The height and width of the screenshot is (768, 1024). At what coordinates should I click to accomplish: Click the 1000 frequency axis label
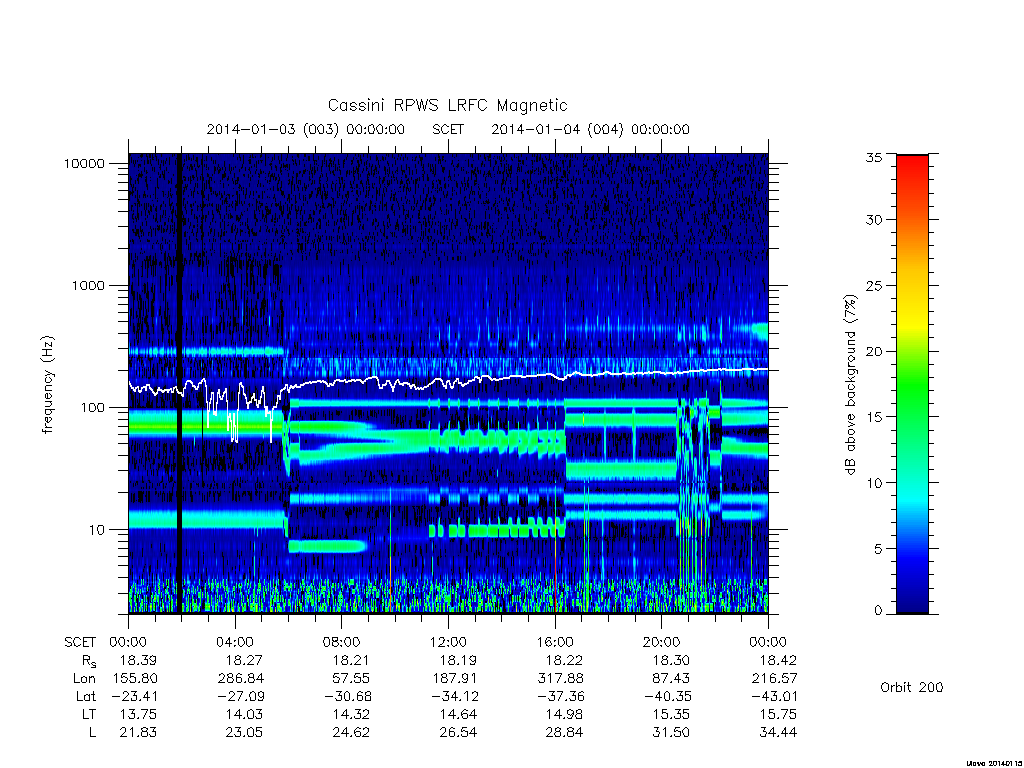click(88, 285)
